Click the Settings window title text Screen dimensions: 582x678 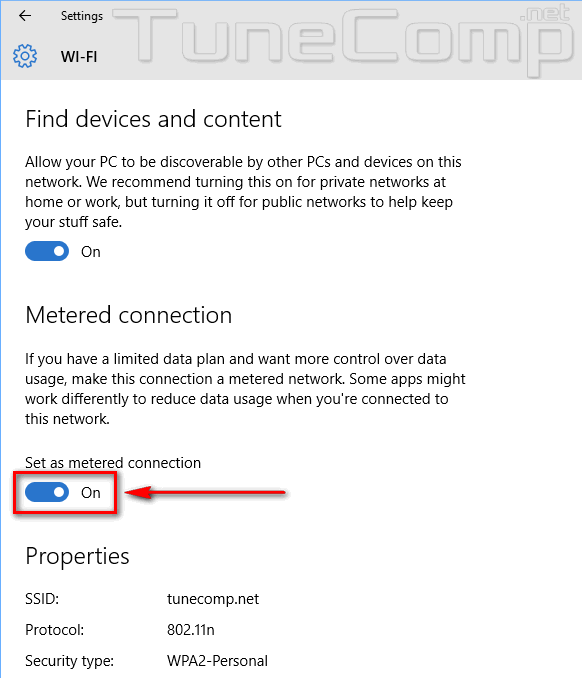82,16
